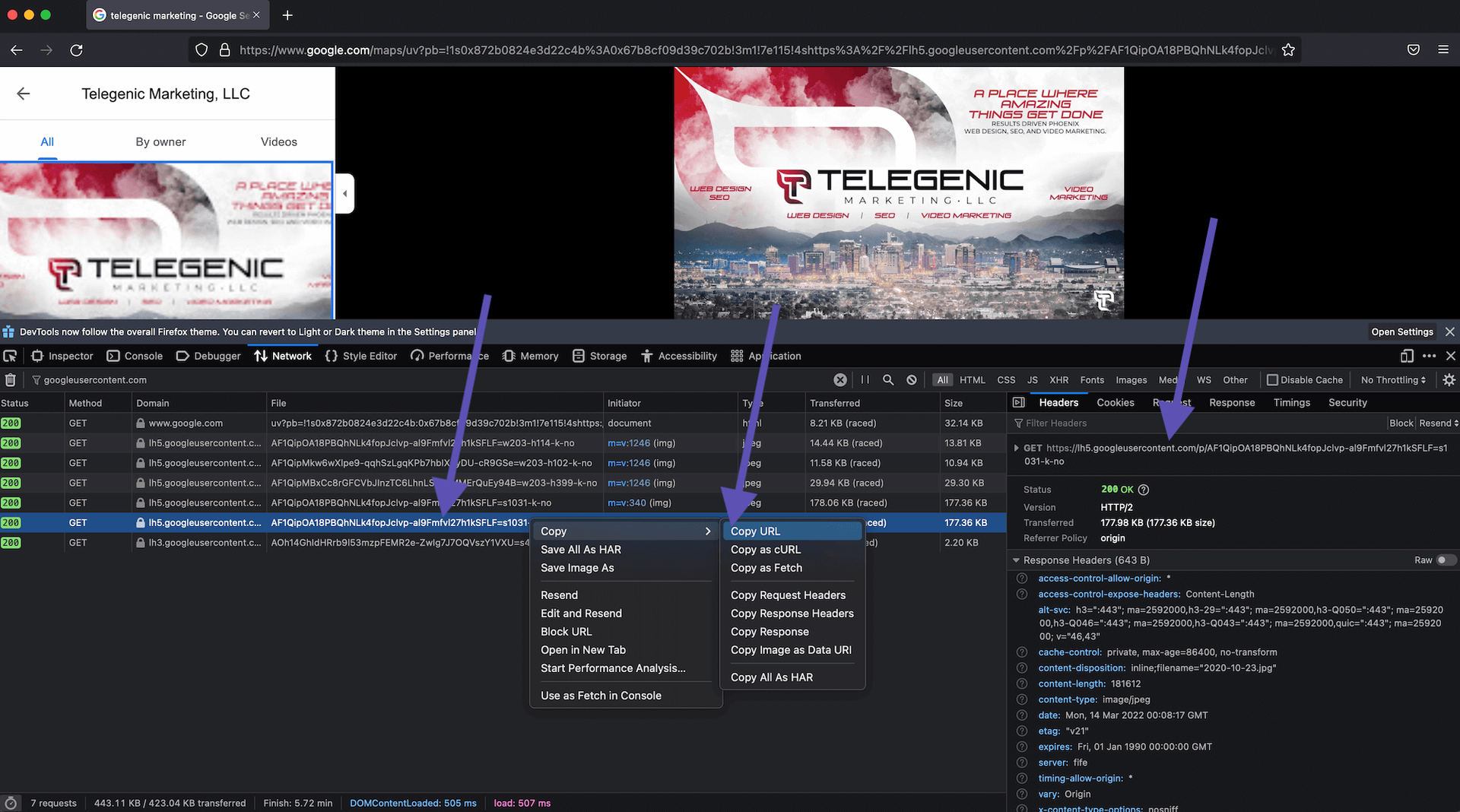Show help for cache-control header

click(x=1022, y=652)
